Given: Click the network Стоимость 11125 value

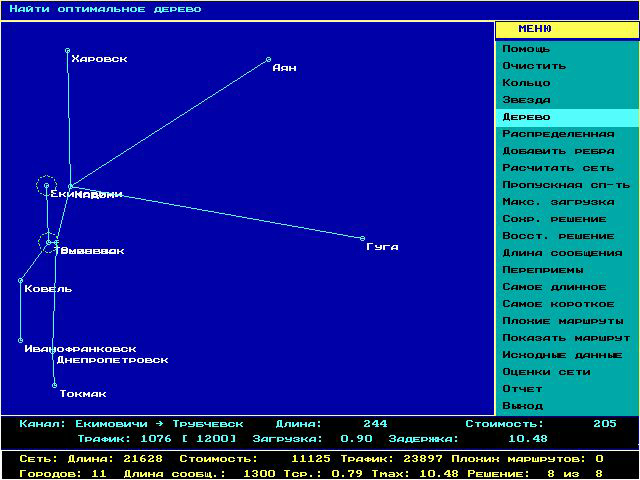Looking at the screenshot, I should (x=311, y=459).
